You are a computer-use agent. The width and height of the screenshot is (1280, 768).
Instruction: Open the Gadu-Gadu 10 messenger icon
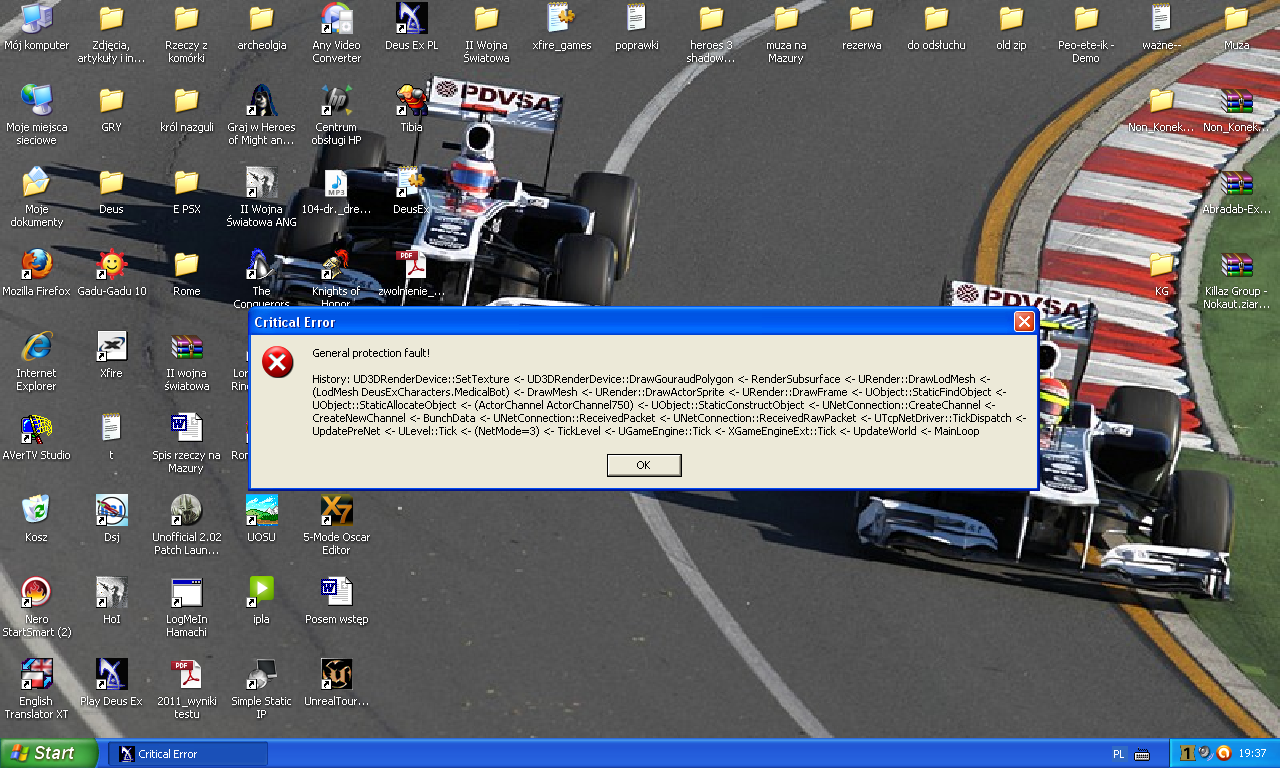pyautogui.click(x=111, y=265)
